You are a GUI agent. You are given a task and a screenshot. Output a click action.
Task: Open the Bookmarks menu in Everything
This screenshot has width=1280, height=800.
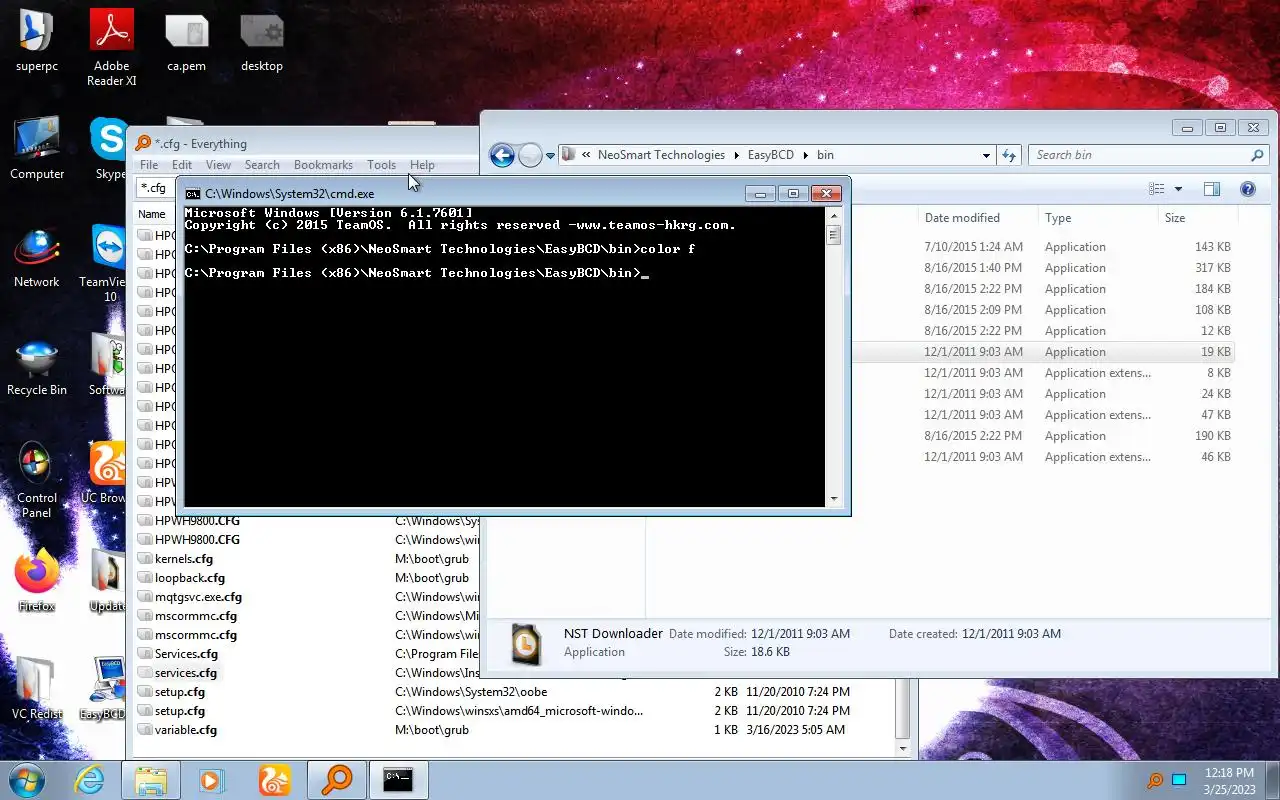click(x=323, y=165)
